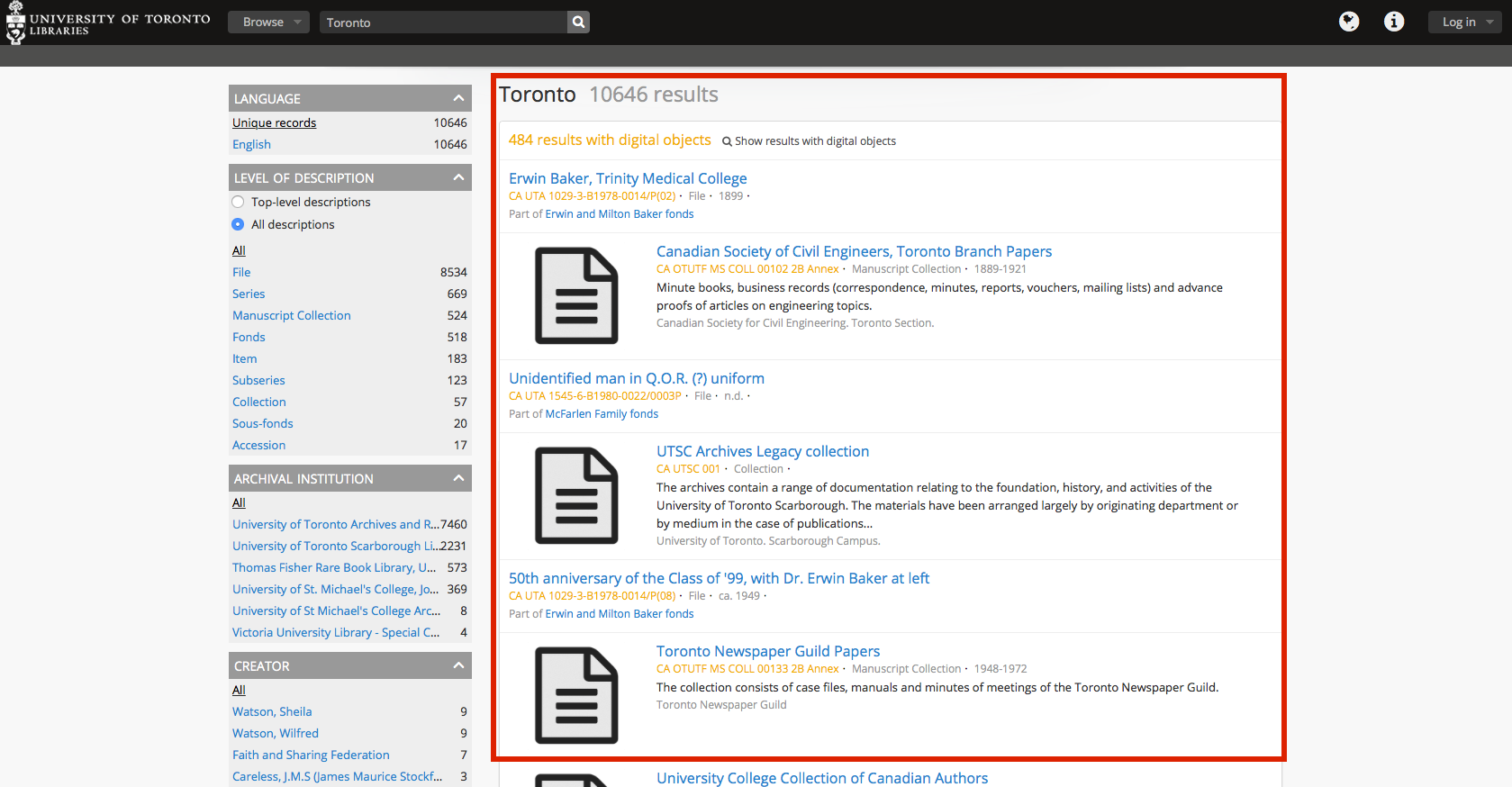Collapse the Language facet panel
Screen dimensions: 1512x787
pyautogui.click(x=458, y=98)
